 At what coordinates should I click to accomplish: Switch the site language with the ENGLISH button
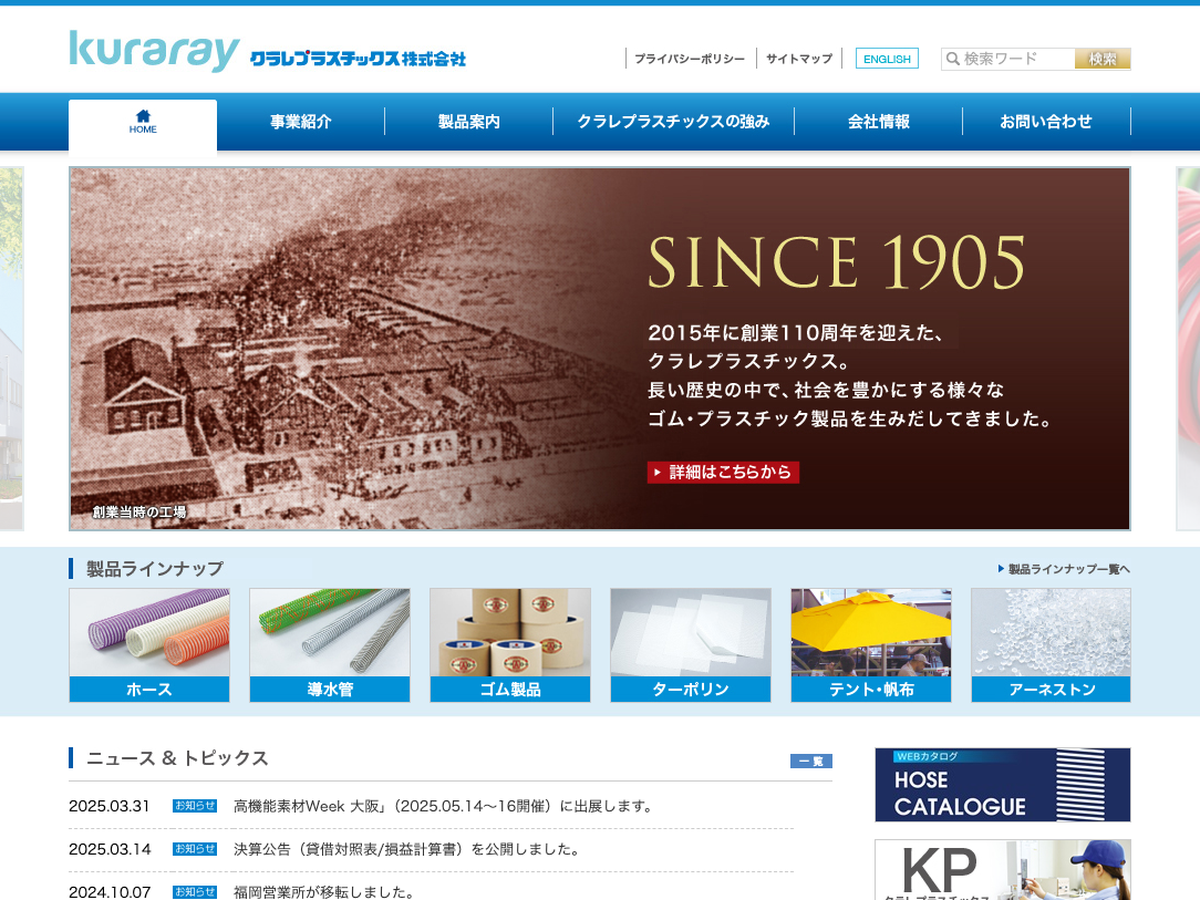[x=887, y=59]
